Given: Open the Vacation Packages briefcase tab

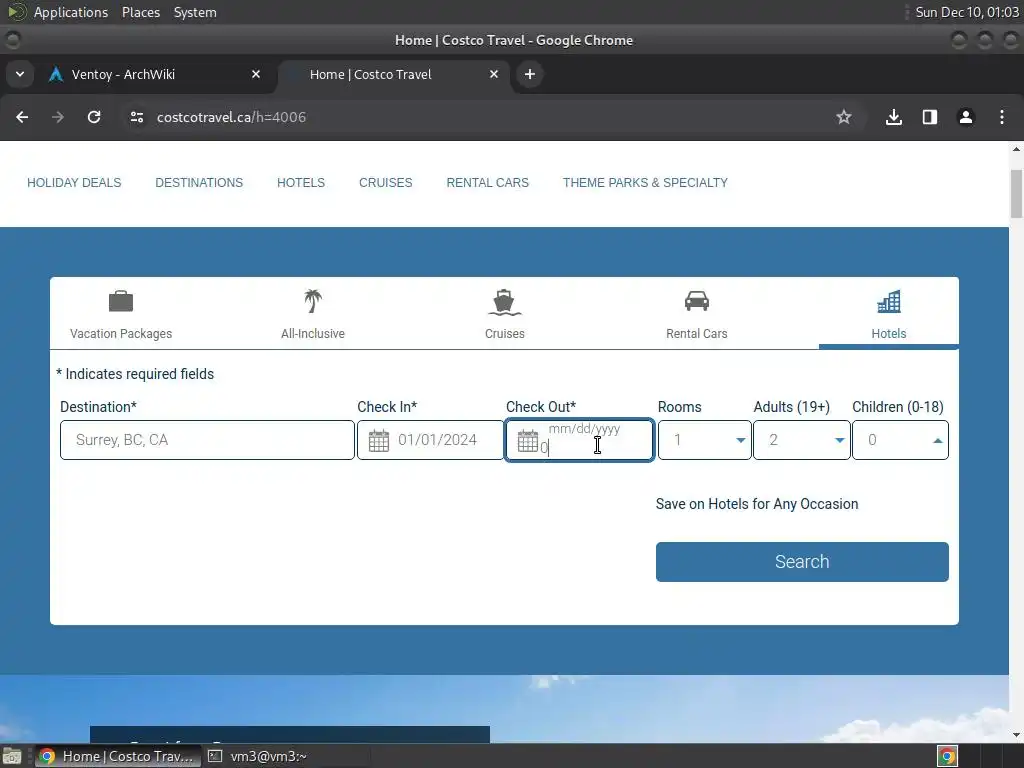Looking at the screenshot, I should coord(121,315).
